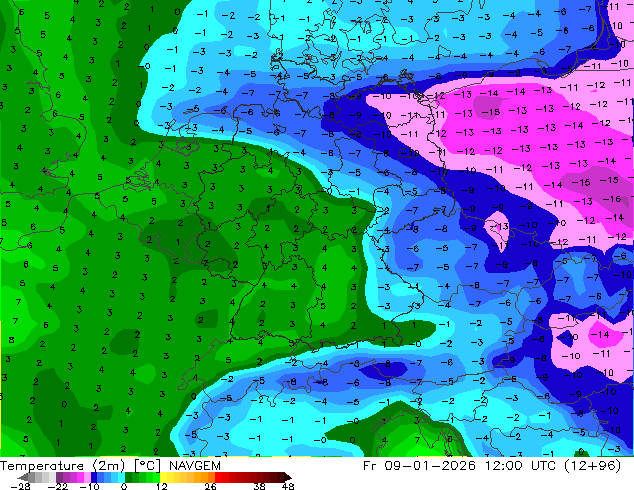Click the '26' legend value

point(210,486)
